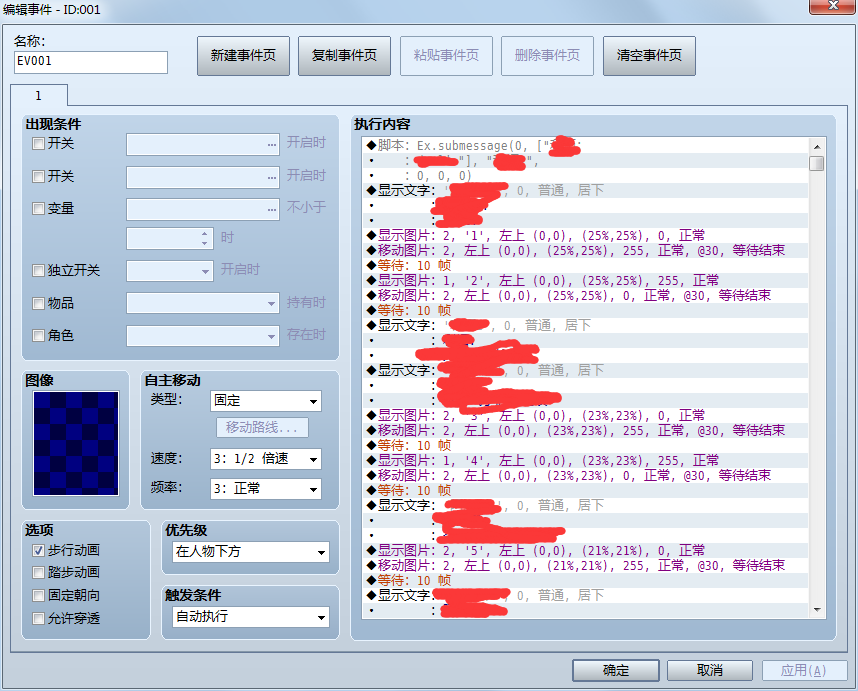Select 移动图片 (23%,23%), 255 command line
The width and height of the screenshot is (858, 691).
pyautogui.click(x=585, y=431)
